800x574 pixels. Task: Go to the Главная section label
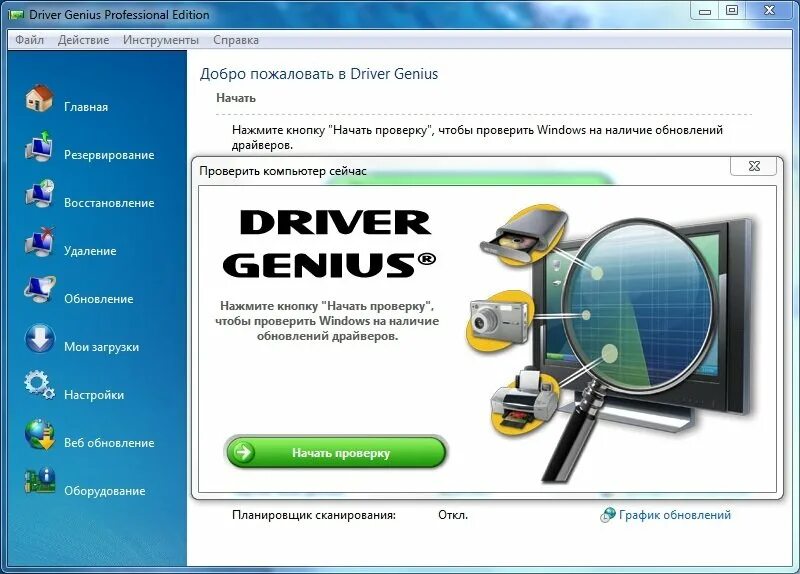86,107
